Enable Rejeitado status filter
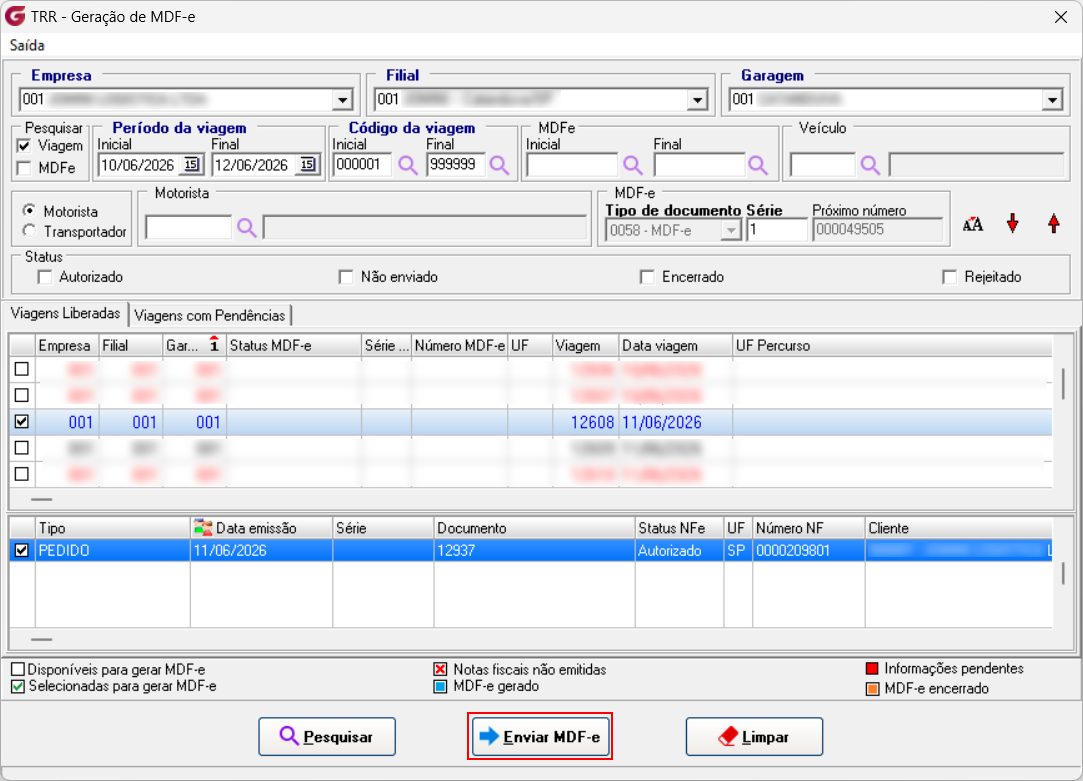The image size is (1083, 781). pyautogui.click(x=950, y=277)
